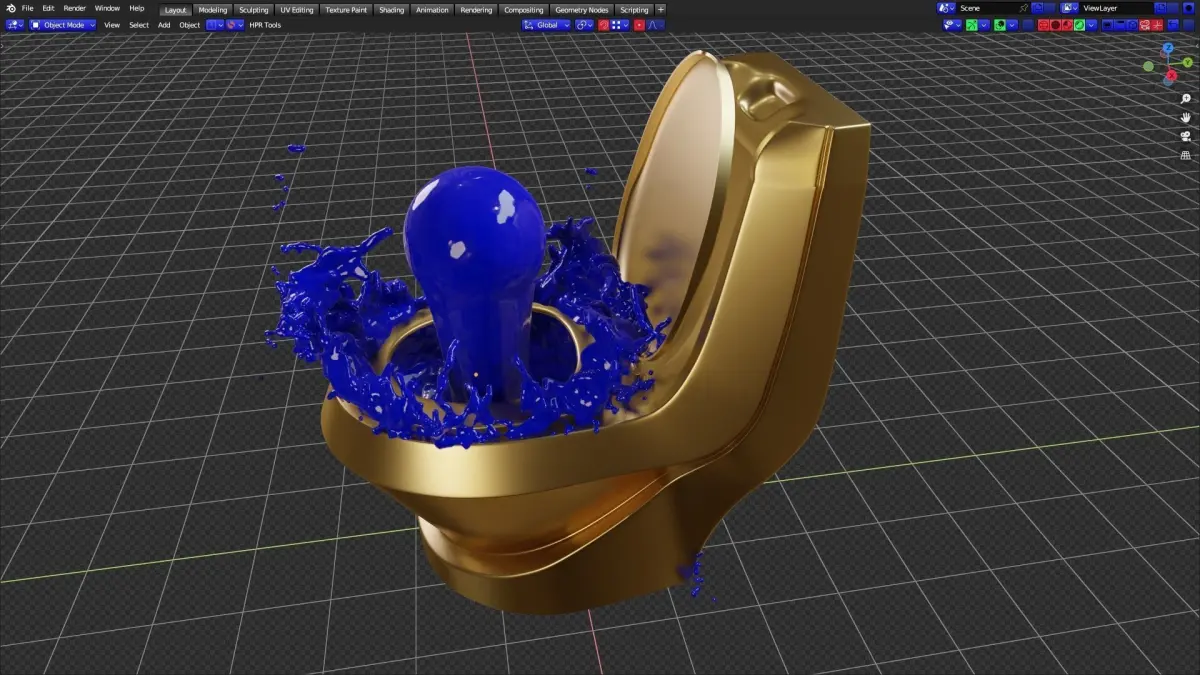This screenshot has width=1200, height=675.
Task: Set viewport shading to rendered
Action: tap(1079, 25)
